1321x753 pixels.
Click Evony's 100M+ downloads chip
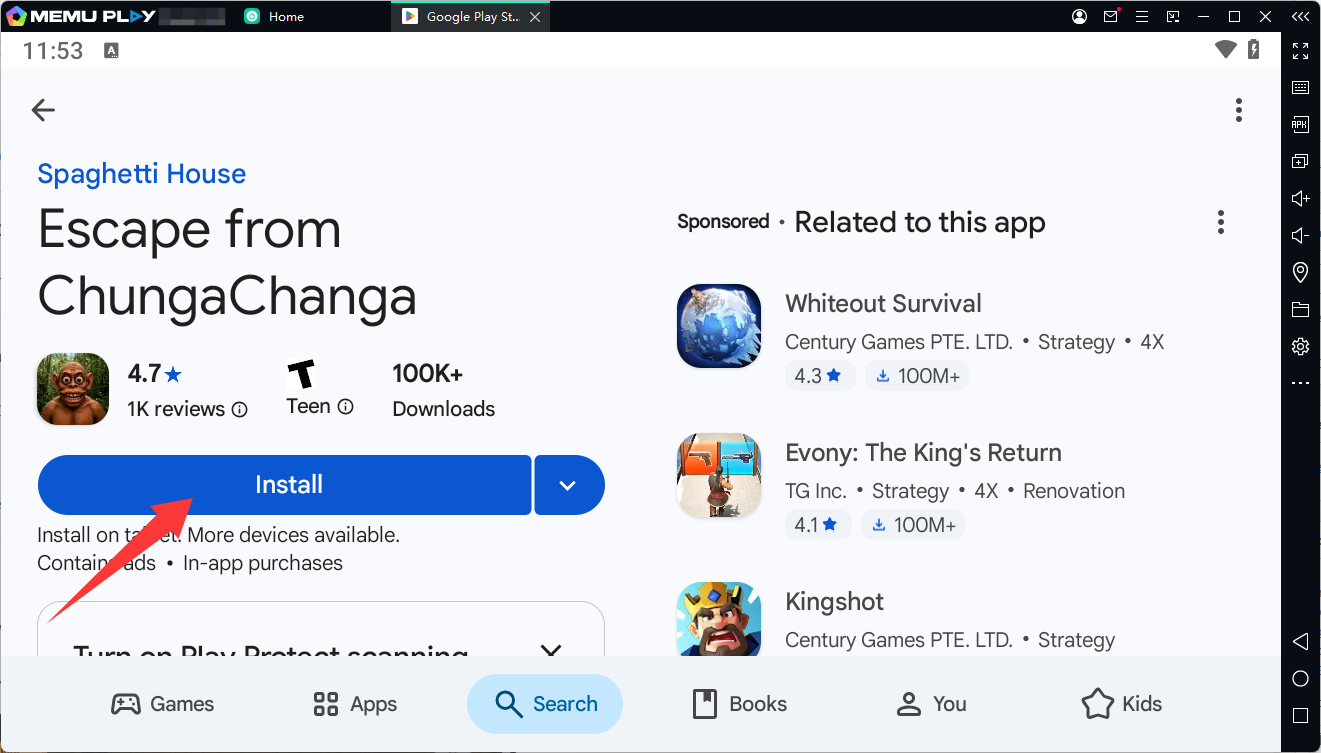click(x=915, y=525)
